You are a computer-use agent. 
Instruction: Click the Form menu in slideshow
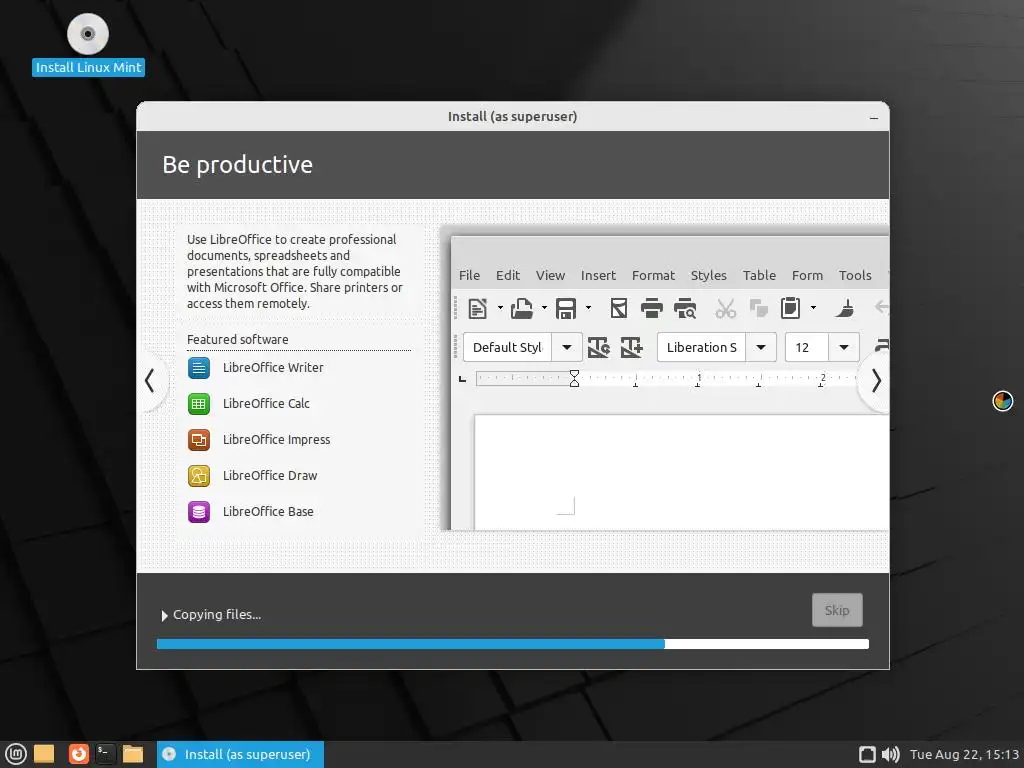[x=807, y=276]
